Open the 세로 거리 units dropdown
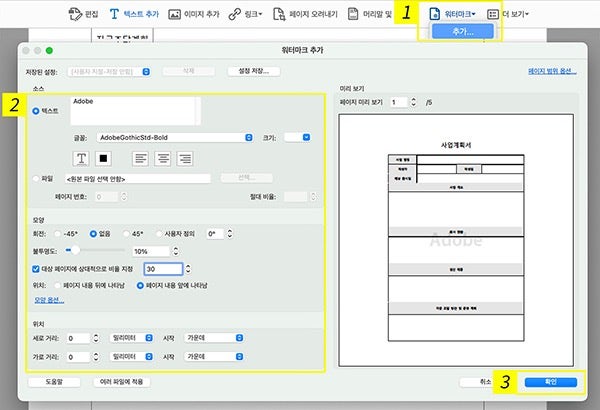The height and width of the screenshot is (410, 600). click(131, 338)
